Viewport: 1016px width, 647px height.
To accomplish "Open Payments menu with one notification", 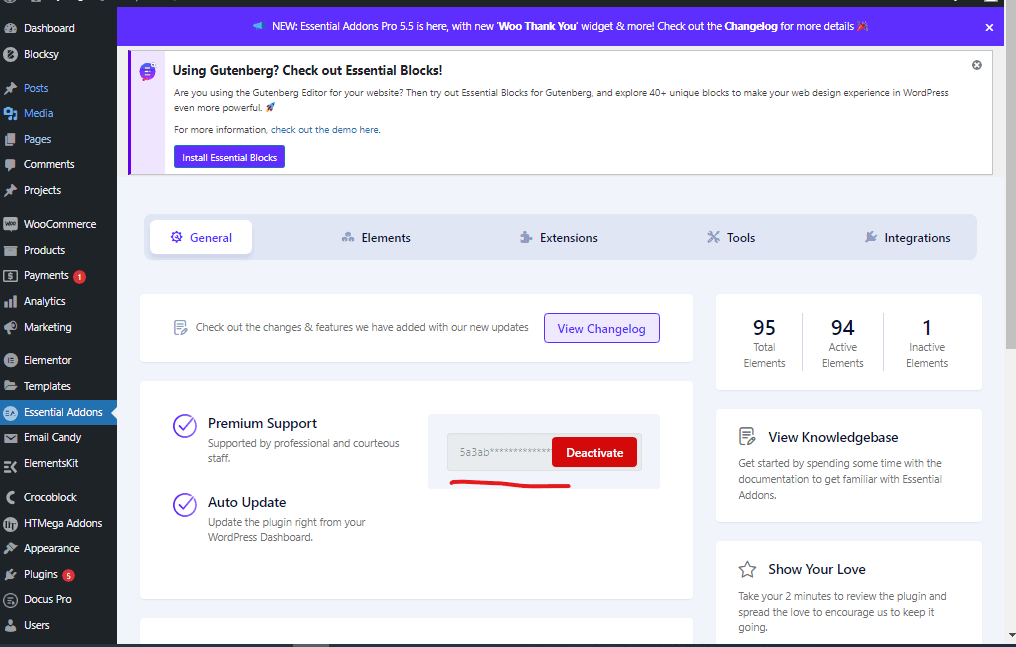I will click(46, 276).
